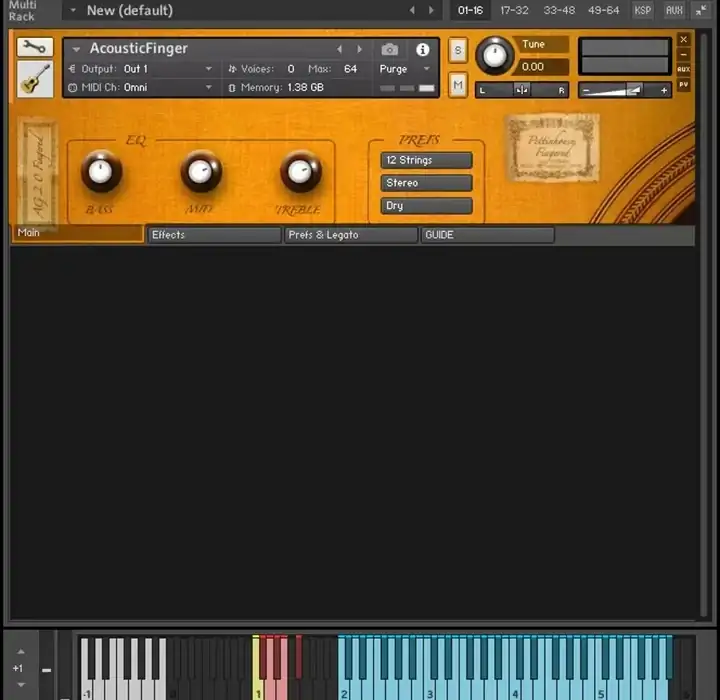Switch to rack page 49-64
Image resolution: width=720 pixels, height=700 pixels.
pyautogui.click(x=603, y=10)
